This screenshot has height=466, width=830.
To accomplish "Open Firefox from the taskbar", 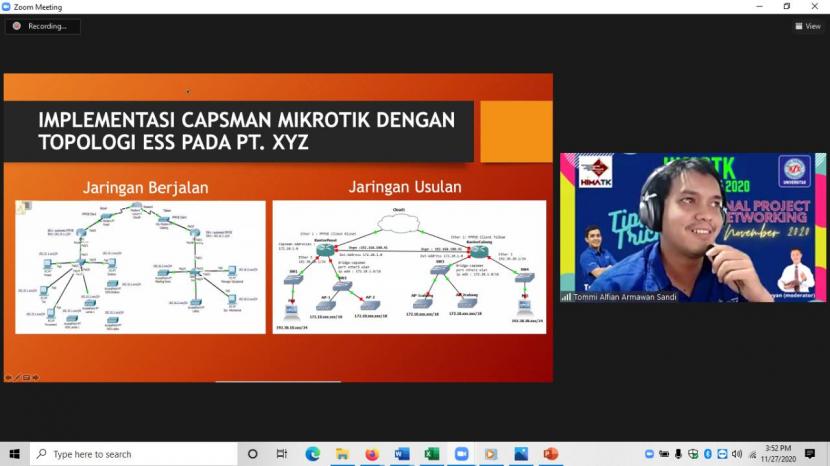I will tap(372, 454).
